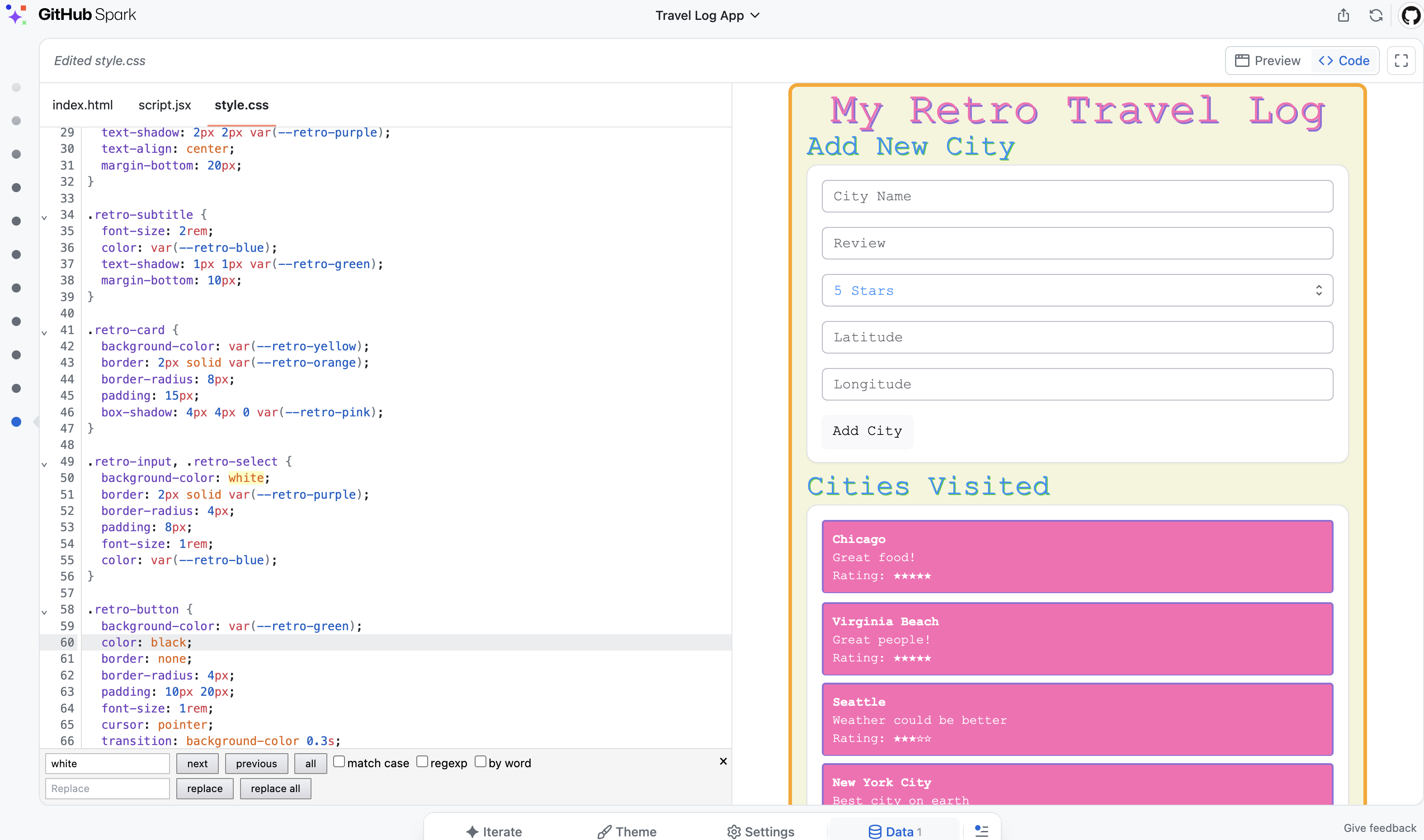
Task: Open the 5 Stars rating select
Action: pos(1077,290)
